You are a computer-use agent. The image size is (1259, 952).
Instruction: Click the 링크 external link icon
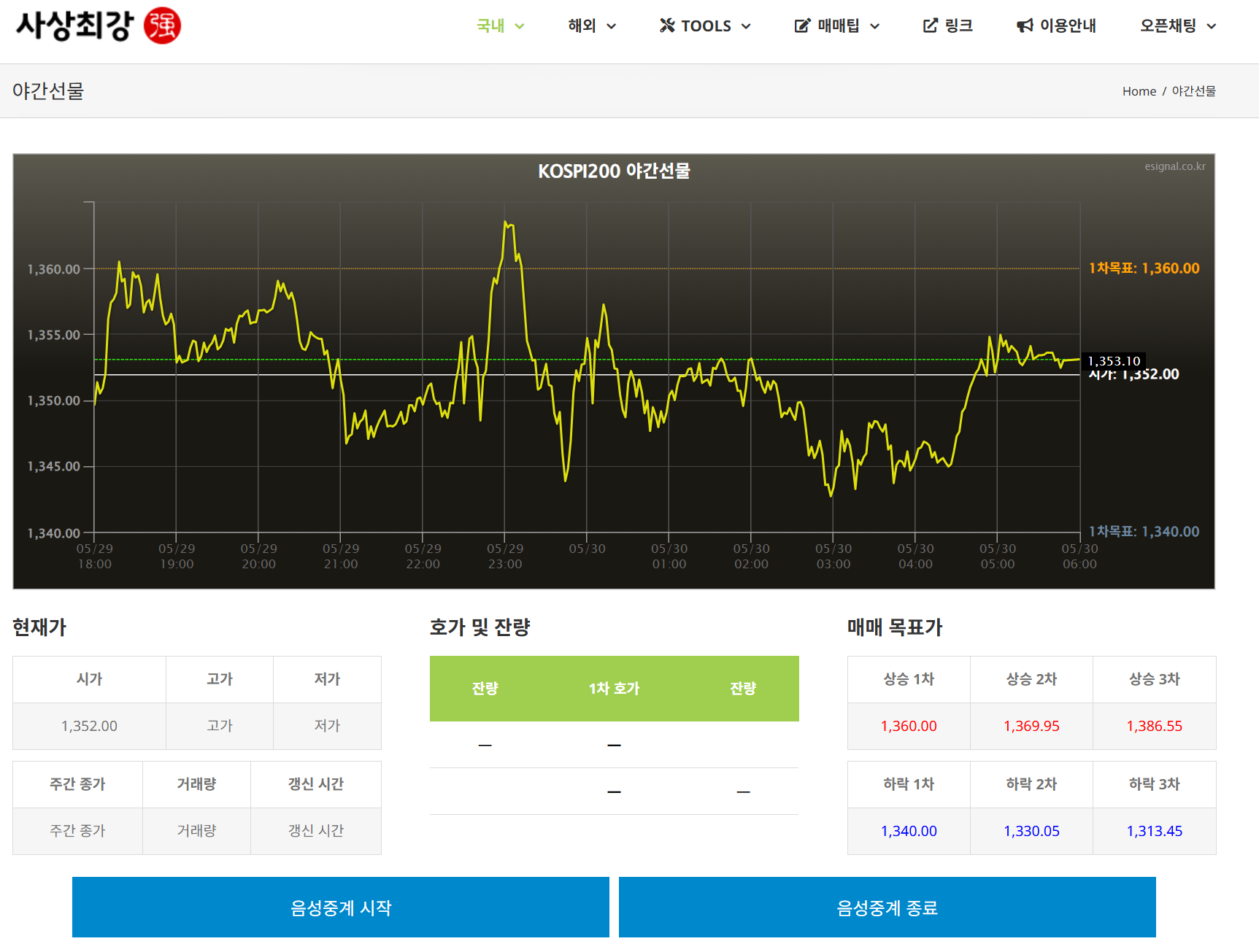pos(931,26)
